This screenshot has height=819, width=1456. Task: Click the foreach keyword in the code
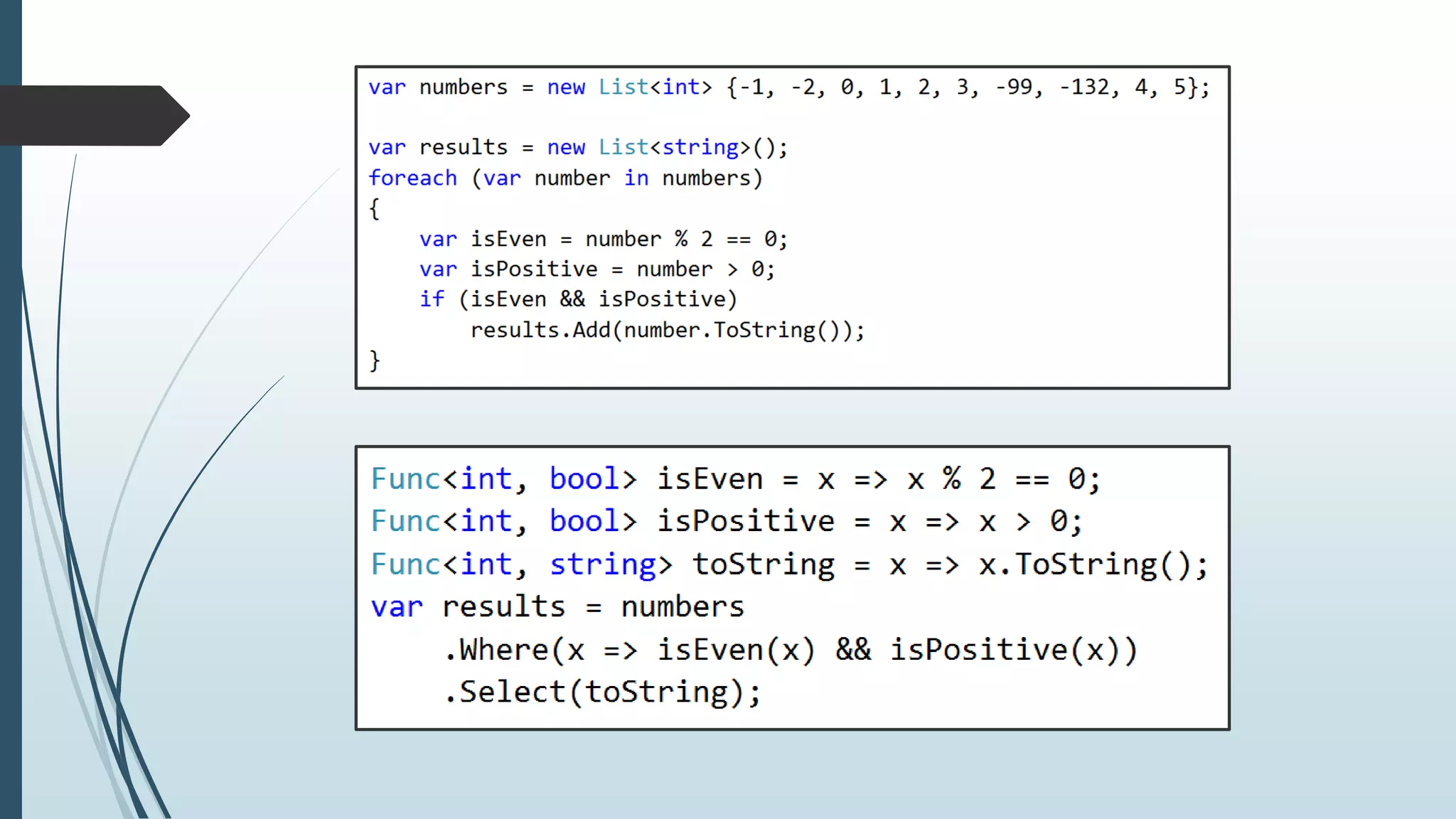click(x=412, y=178)
